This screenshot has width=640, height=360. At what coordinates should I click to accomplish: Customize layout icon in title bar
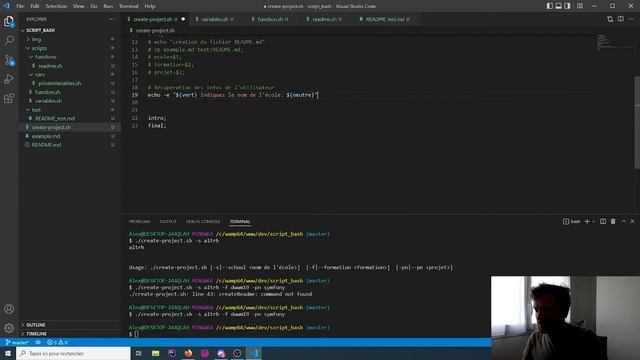point(580,6)
